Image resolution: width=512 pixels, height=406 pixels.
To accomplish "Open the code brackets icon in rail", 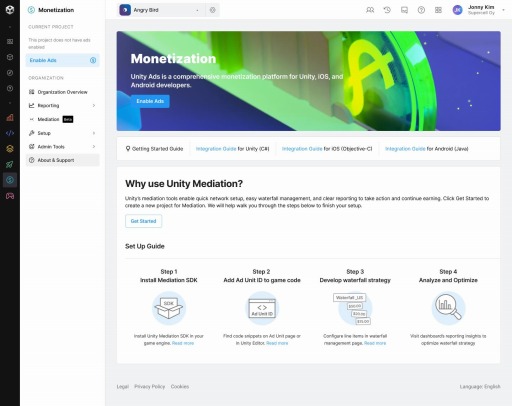I will pyautogui.click(x=10, y=133).
